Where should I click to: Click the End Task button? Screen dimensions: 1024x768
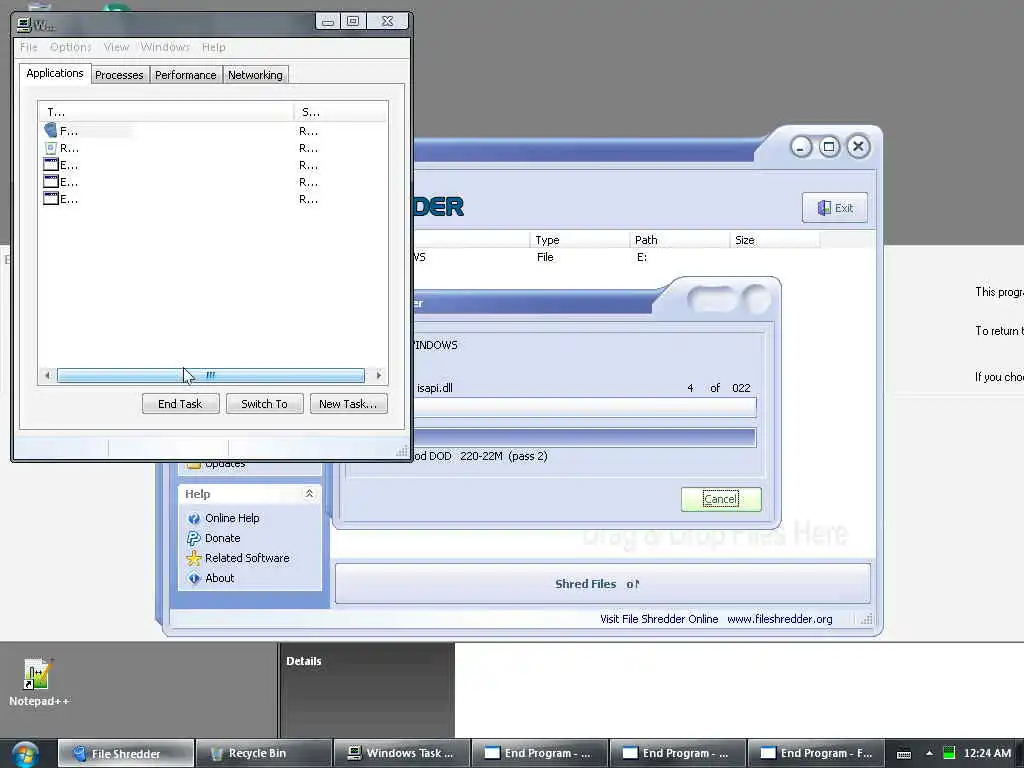(x=180, y=404)
